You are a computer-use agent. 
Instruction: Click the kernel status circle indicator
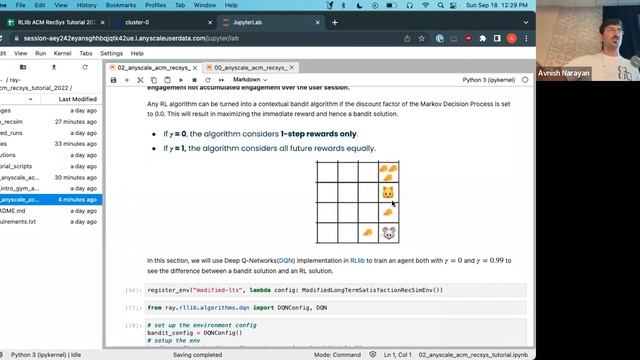(525, 80)
